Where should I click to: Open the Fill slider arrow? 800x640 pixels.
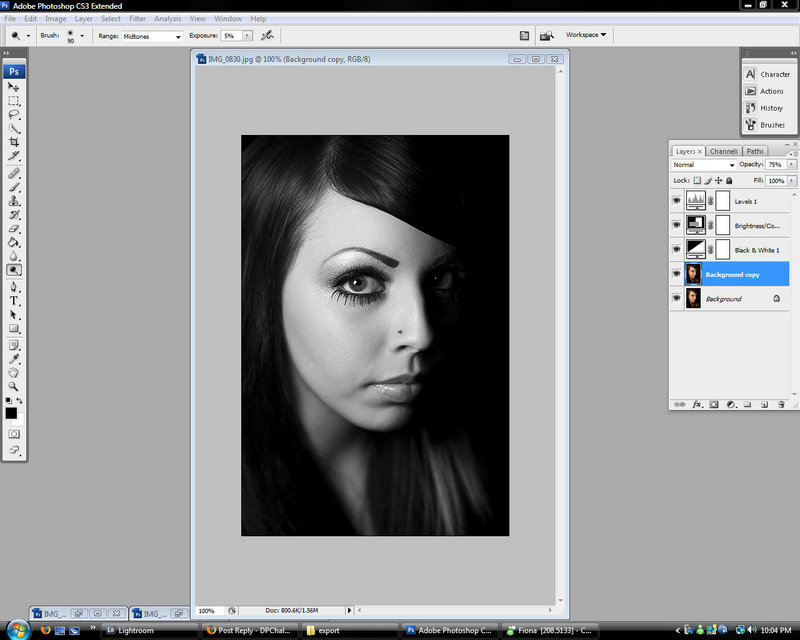pos(791,181)
